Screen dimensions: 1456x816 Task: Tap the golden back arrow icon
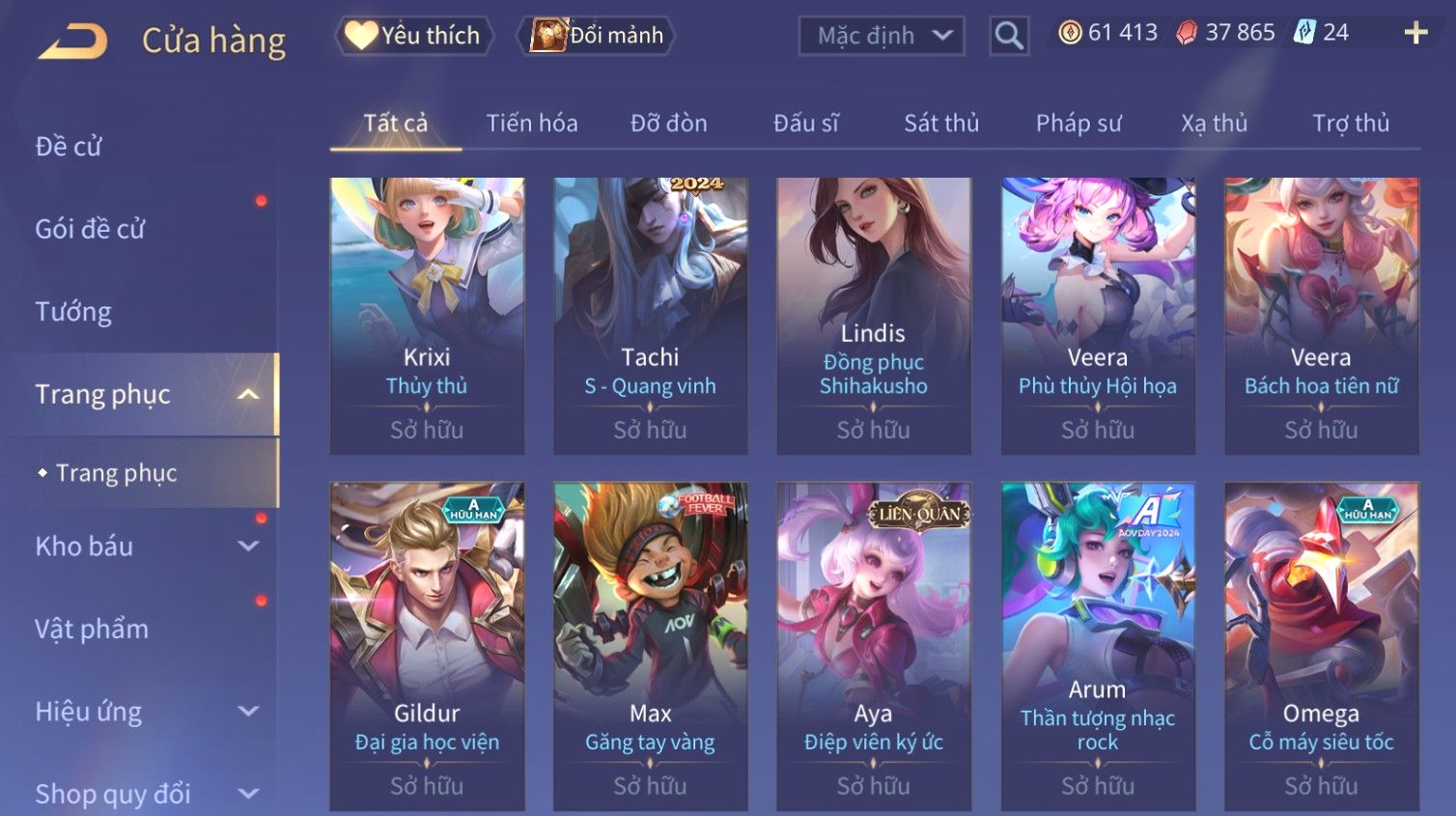(x=72, y=41)
